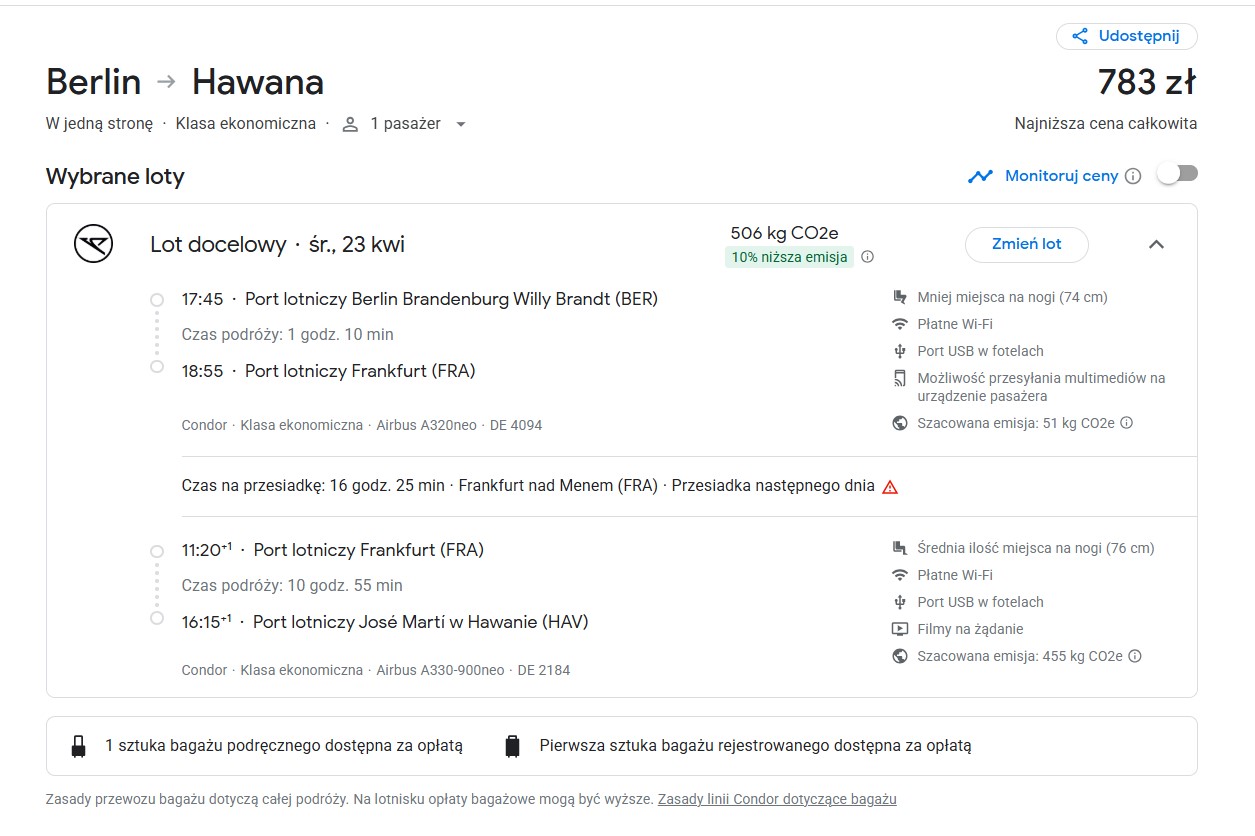This screenshot has width=1255, height=836.
Task: Open info icon next to 10% niższa emisja
Action: 867,257
